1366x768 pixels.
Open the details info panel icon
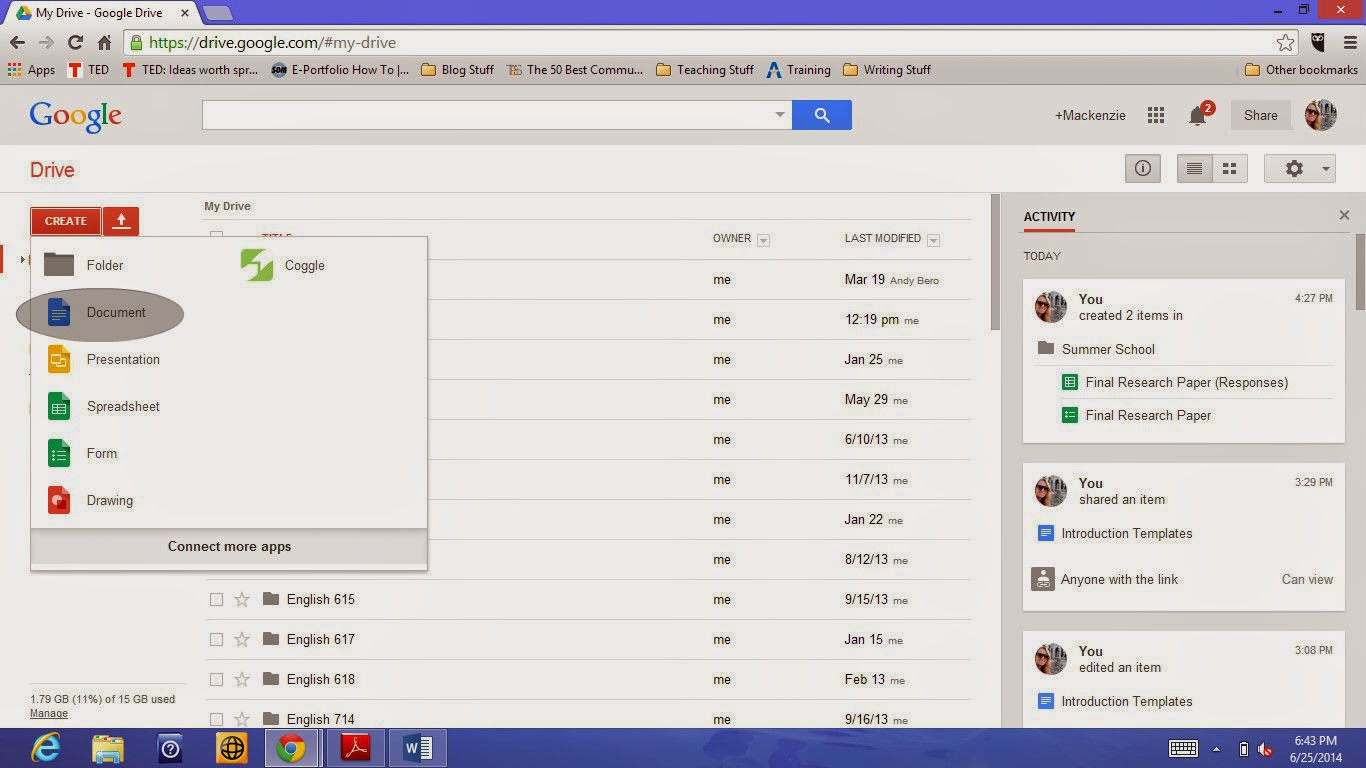click(x=1142, y=168)
